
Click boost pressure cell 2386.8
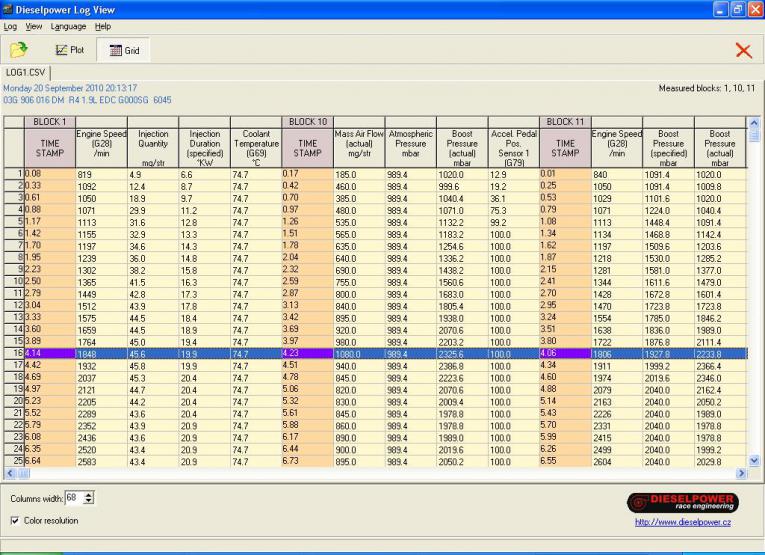coord(462,366)
